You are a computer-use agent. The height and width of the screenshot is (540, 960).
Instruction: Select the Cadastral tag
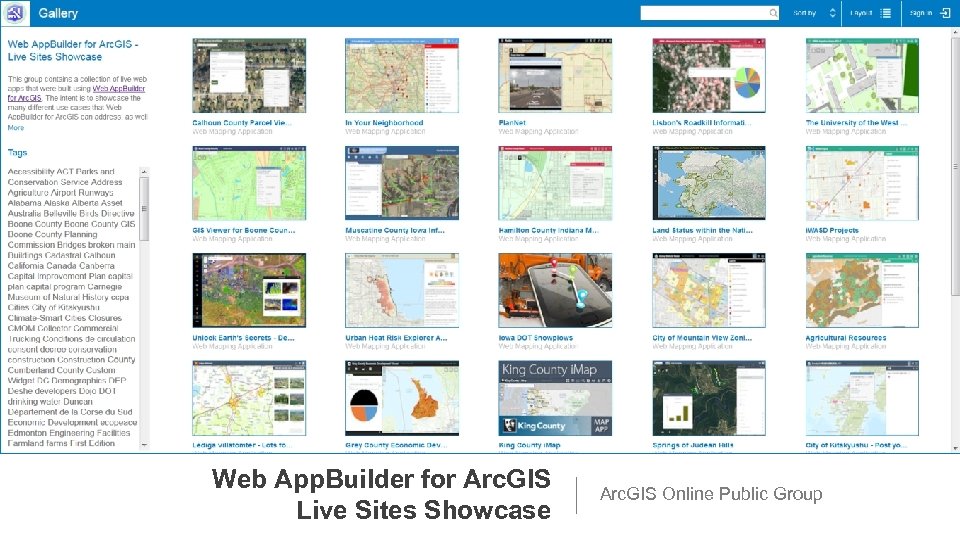(62, 255)
